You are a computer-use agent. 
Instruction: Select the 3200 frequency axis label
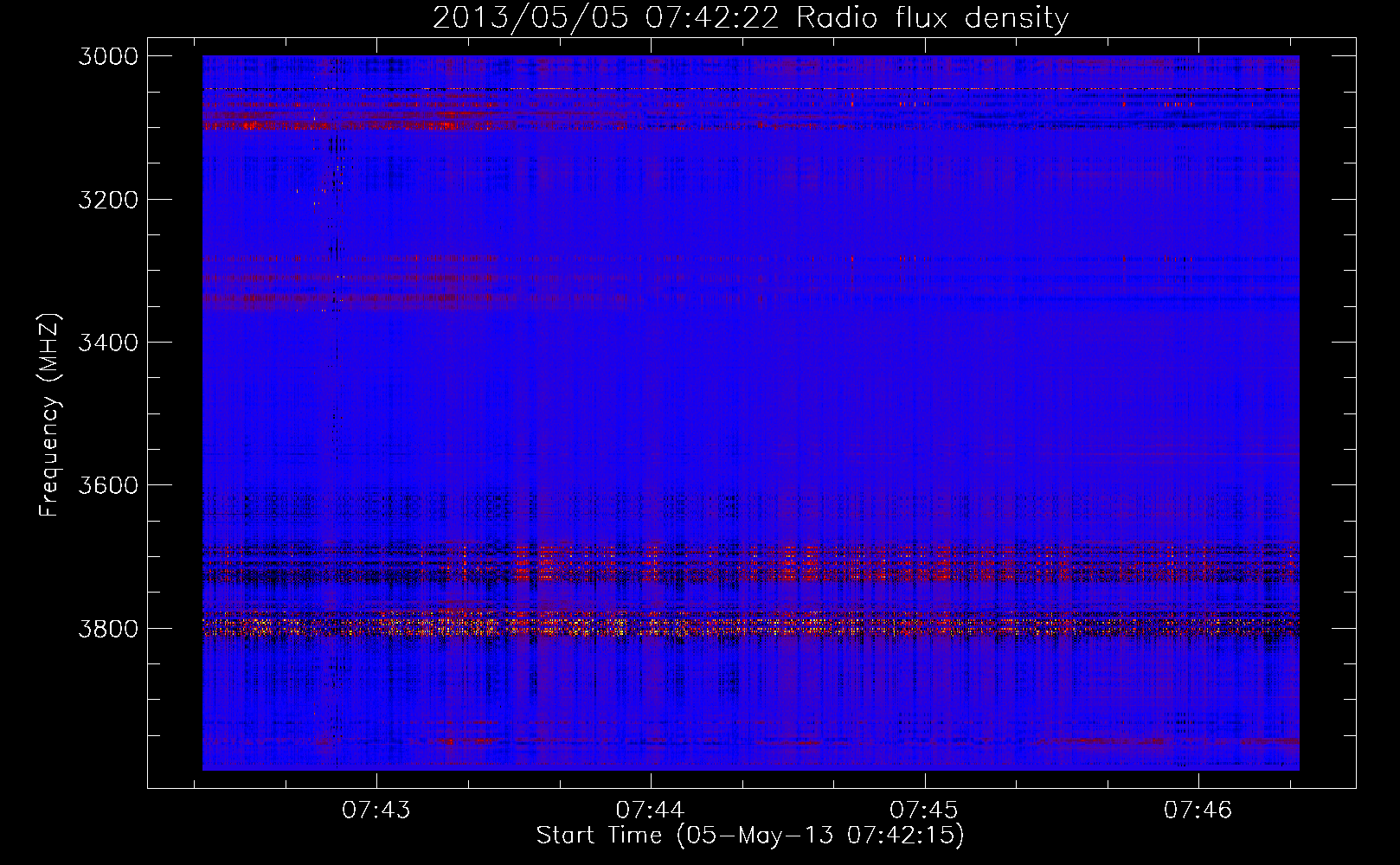pyautogui.click(x=108, y=200)
